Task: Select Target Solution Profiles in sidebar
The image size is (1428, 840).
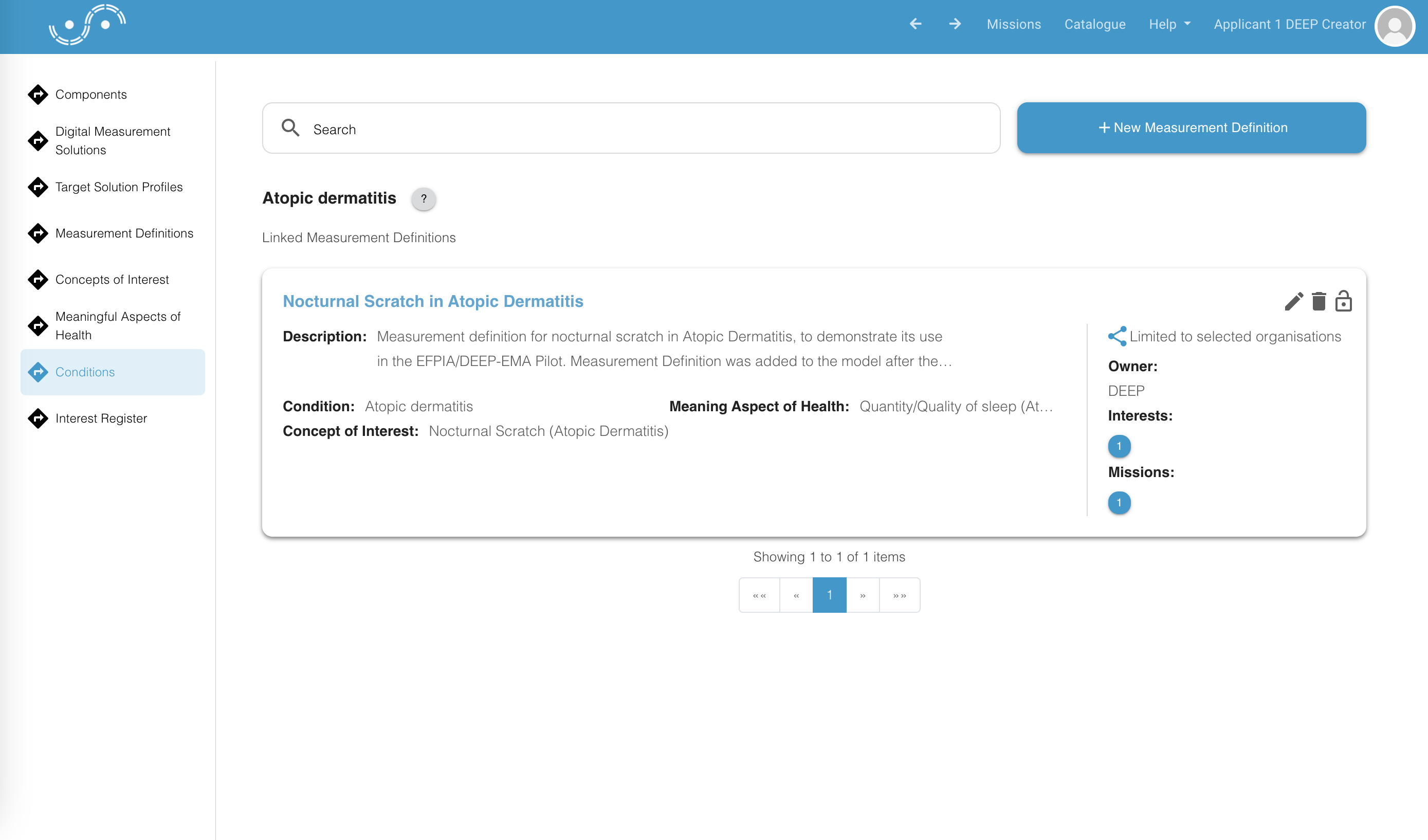Action: [113, 187]
